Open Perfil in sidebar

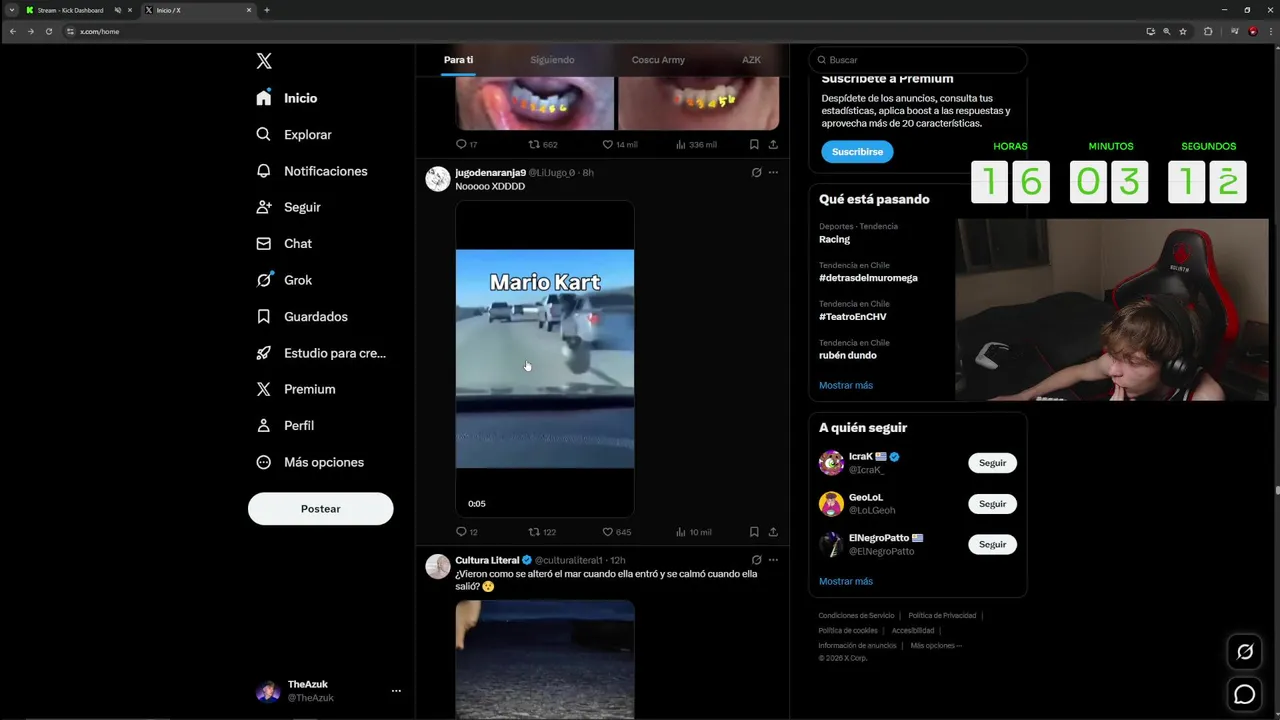pyautogui.click(x=285, y=425)
